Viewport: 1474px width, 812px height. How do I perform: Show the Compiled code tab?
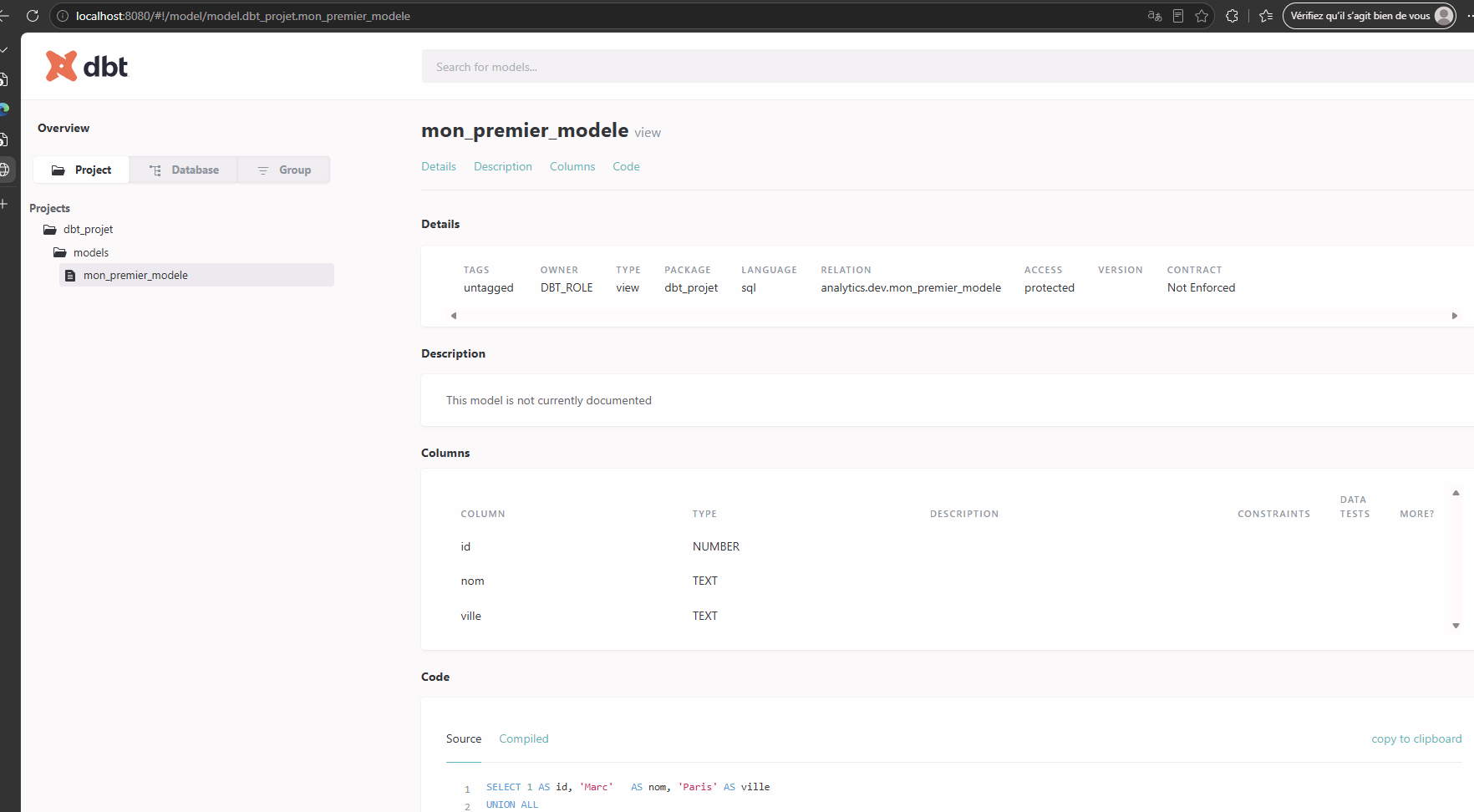coord(524,738)
